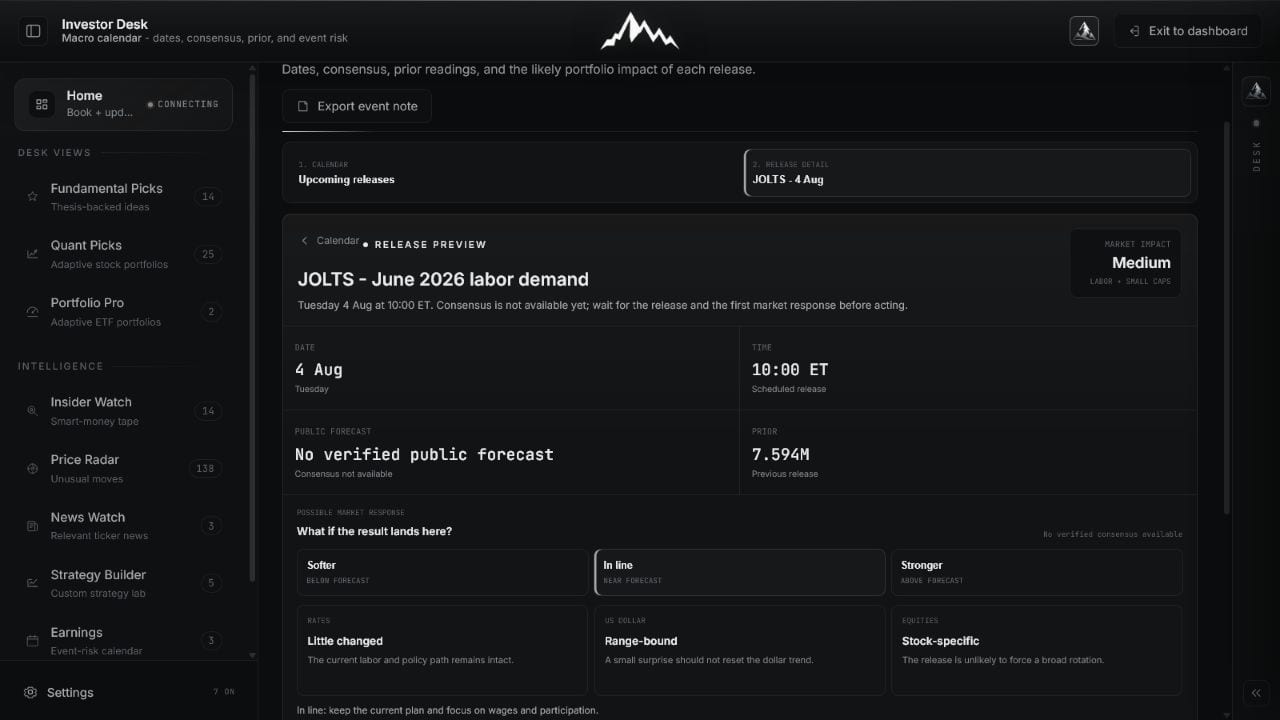Toggle the sidebar panel icon
Image resolution: width=1280 pixels, height=720 pixels.
pos(33,31)
